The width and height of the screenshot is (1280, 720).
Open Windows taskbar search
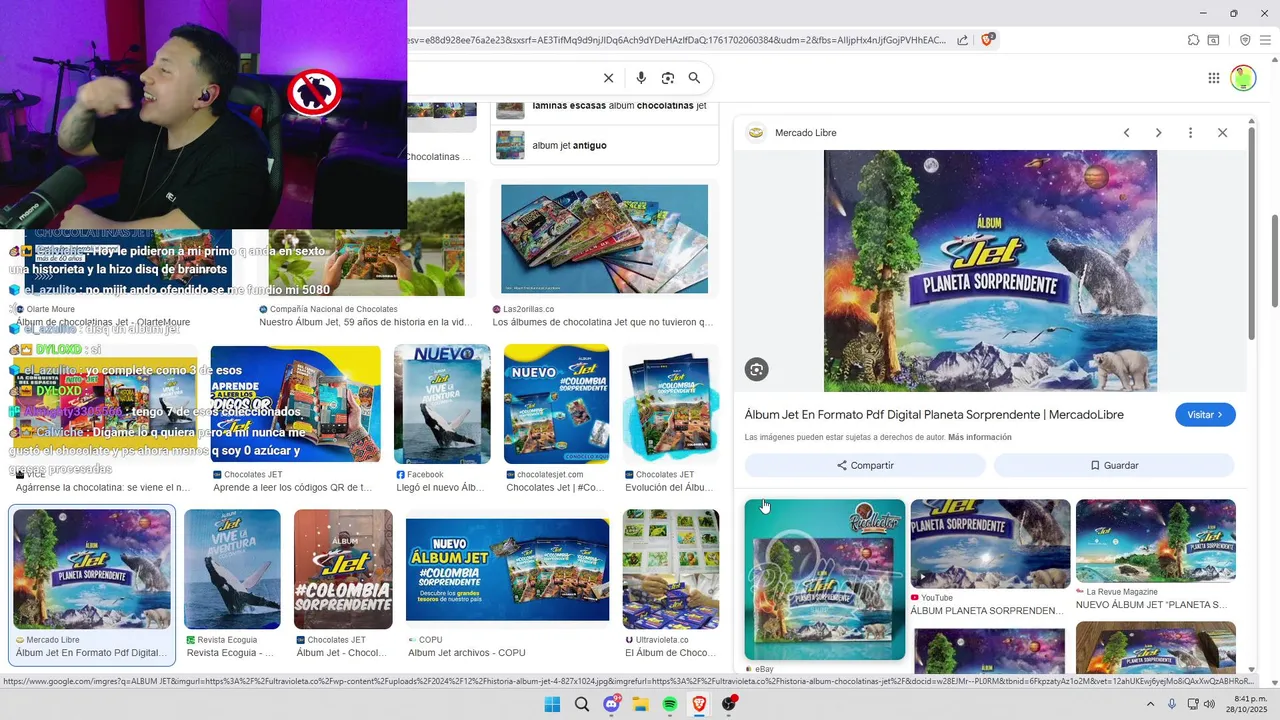pos(582,704)
